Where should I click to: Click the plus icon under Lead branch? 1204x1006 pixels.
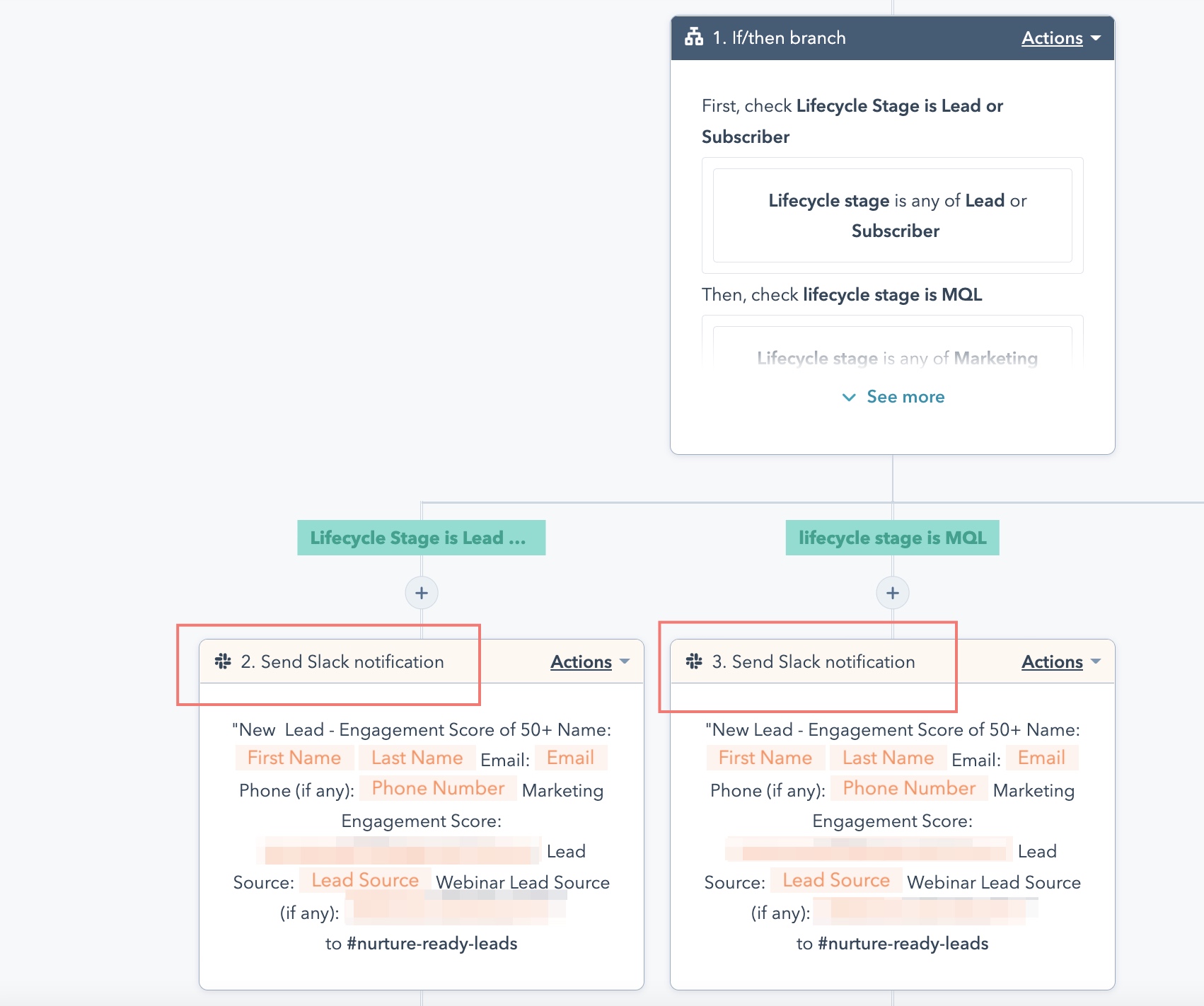point(421,592)
